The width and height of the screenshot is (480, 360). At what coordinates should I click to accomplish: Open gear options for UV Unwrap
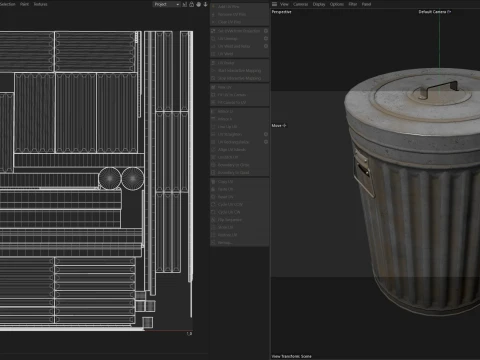(266, 38)
